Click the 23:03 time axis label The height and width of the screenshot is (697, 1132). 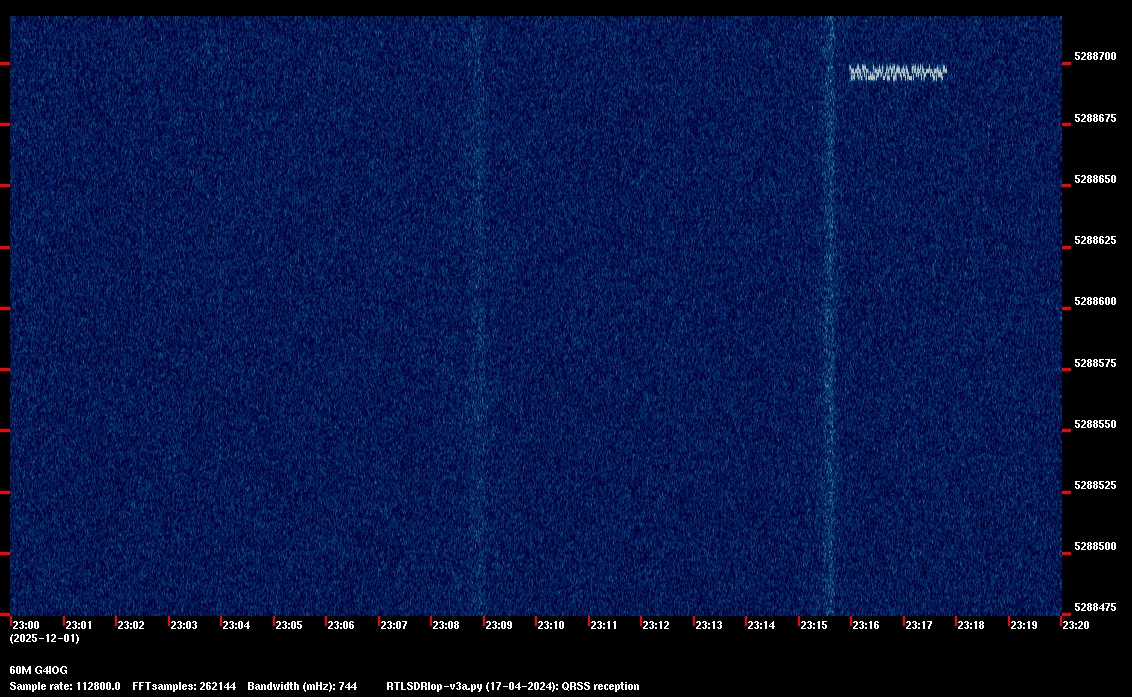click(x=183, y=625)
